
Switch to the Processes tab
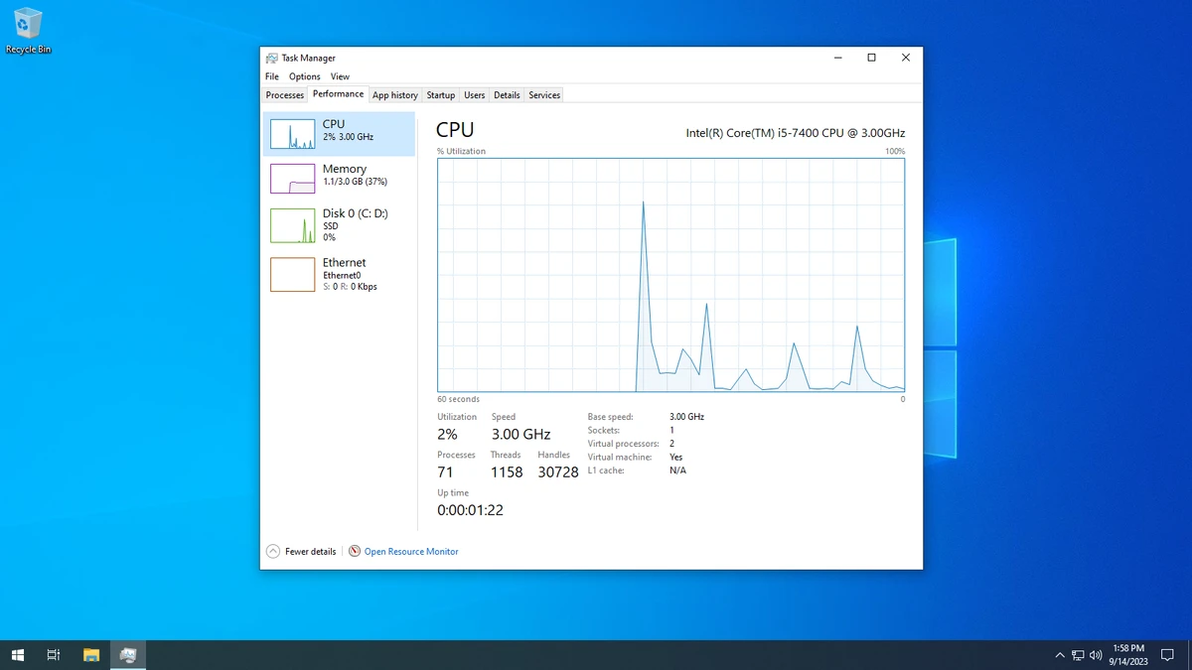[285, 95]
